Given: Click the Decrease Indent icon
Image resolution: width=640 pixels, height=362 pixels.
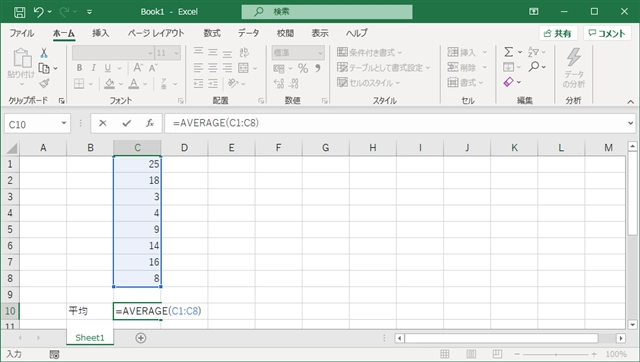Looking at the screenshot, I should tap(198, 84).
